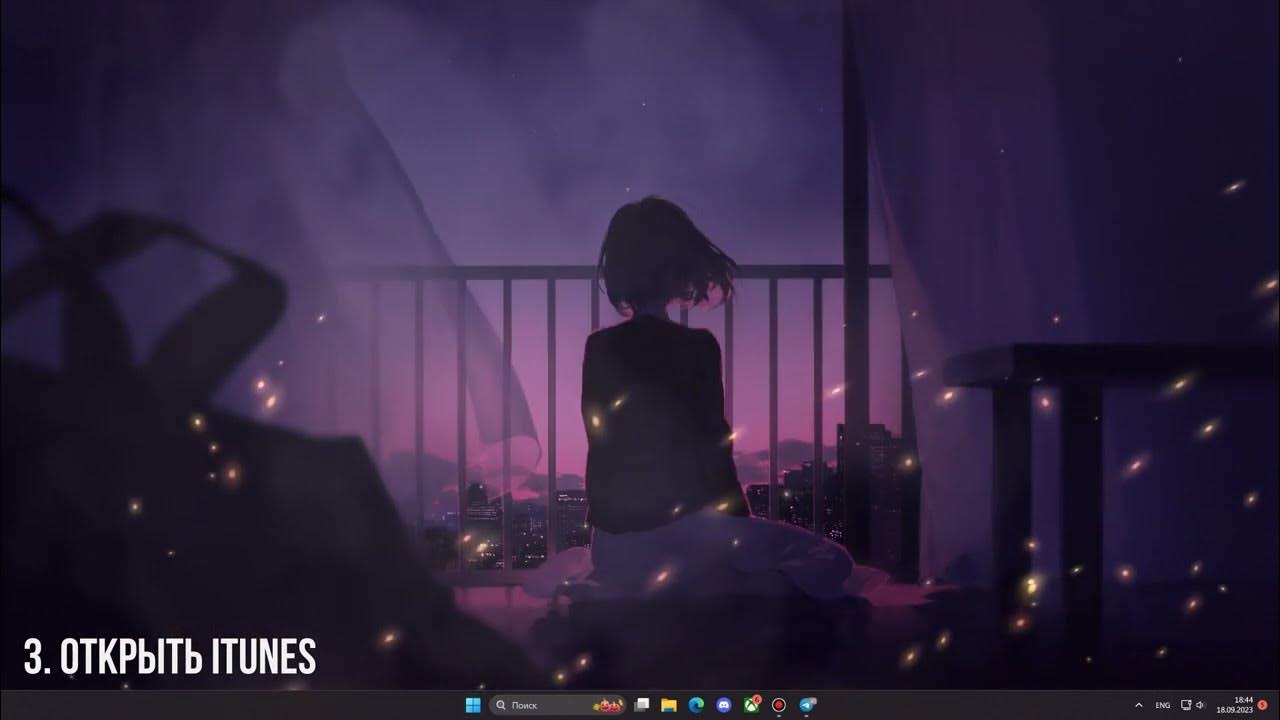Open Task View on the taskbar
This screenshot has width=1280, height=720.
point(642,705)
